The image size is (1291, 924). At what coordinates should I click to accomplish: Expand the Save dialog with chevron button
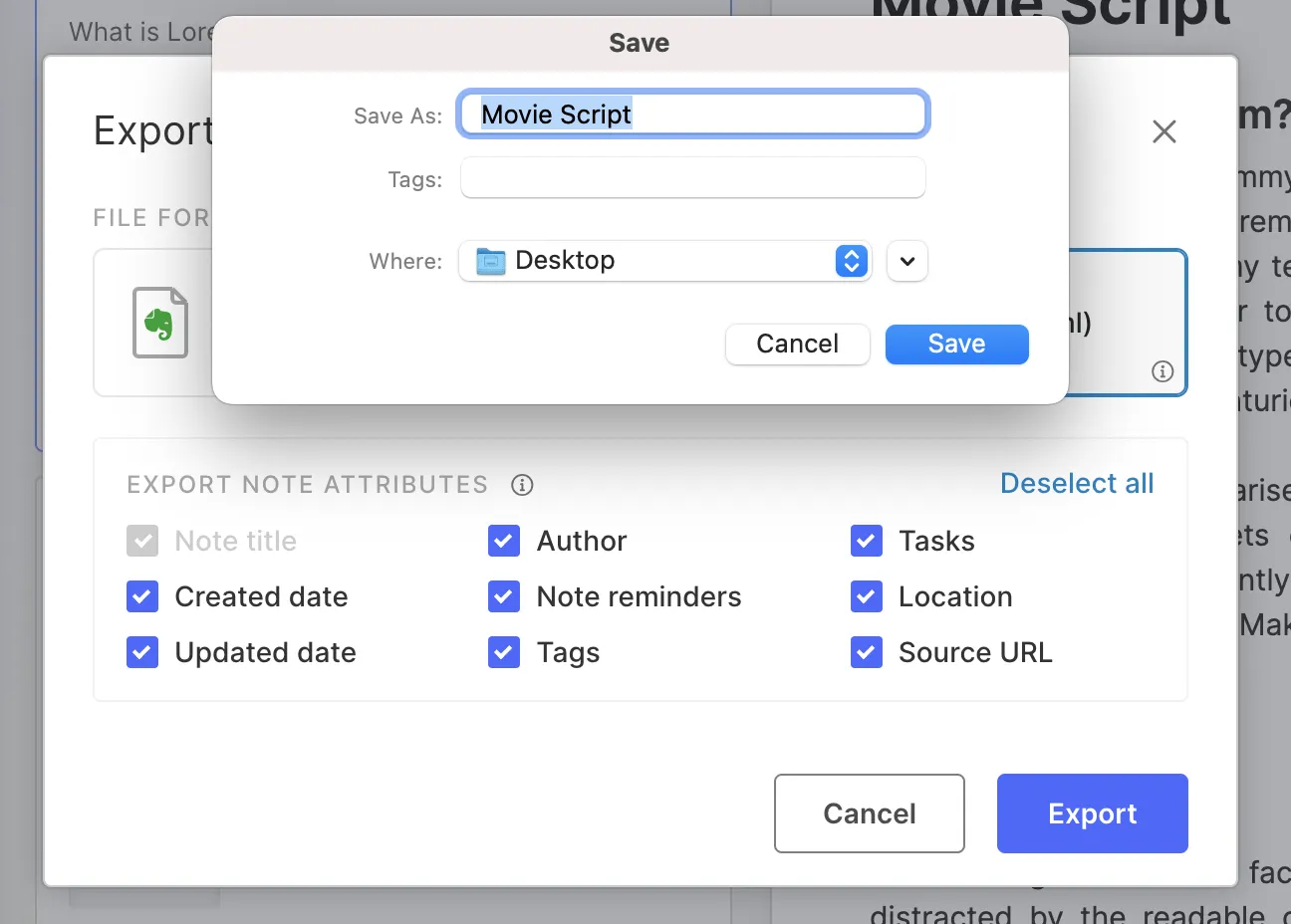[907, 261]
